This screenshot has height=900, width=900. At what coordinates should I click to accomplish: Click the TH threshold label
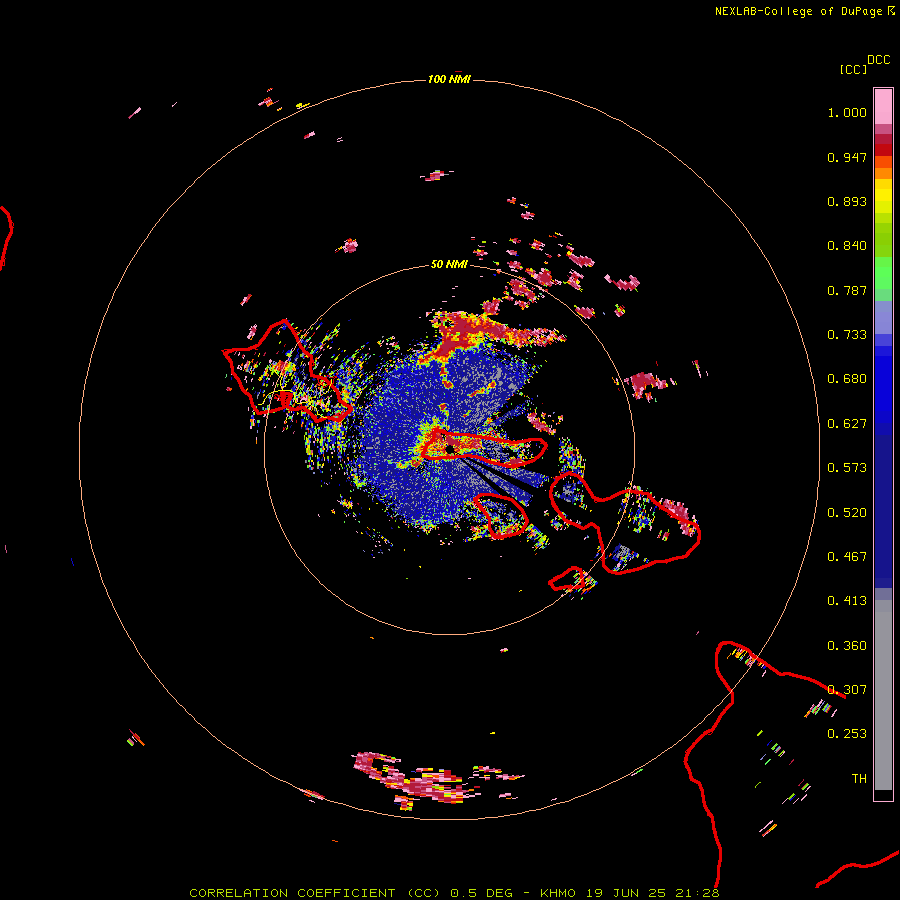point(859,779)
